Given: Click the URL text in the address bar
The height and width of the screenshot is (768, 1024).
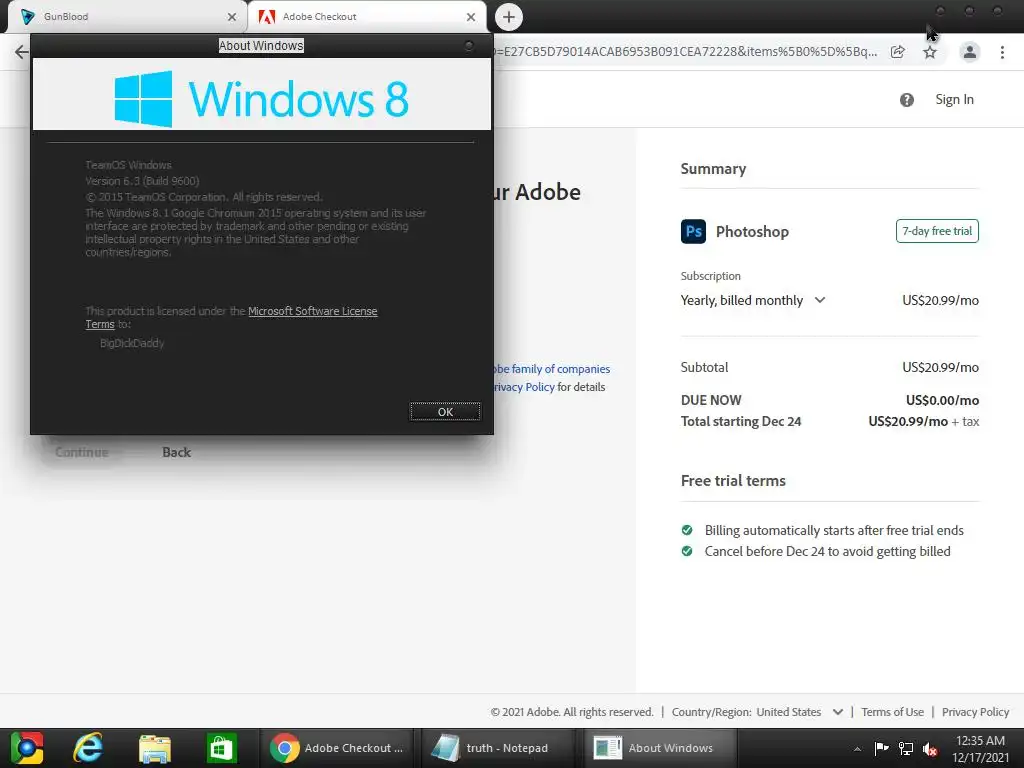Looking at the screenshot, I should point(686,52).
